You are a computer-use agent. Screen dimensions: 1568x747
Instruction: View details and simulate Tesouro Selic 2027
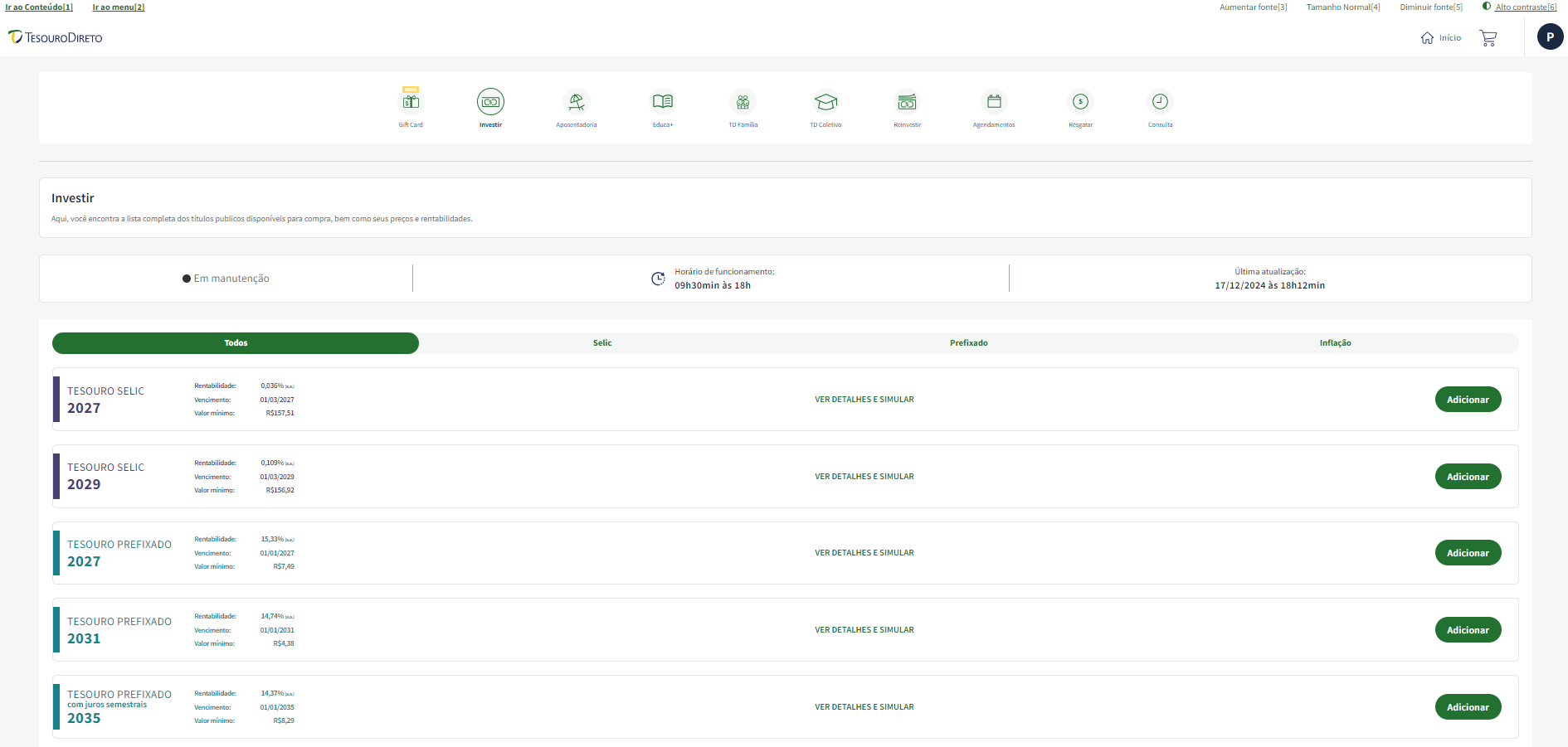tap(864, 400)
